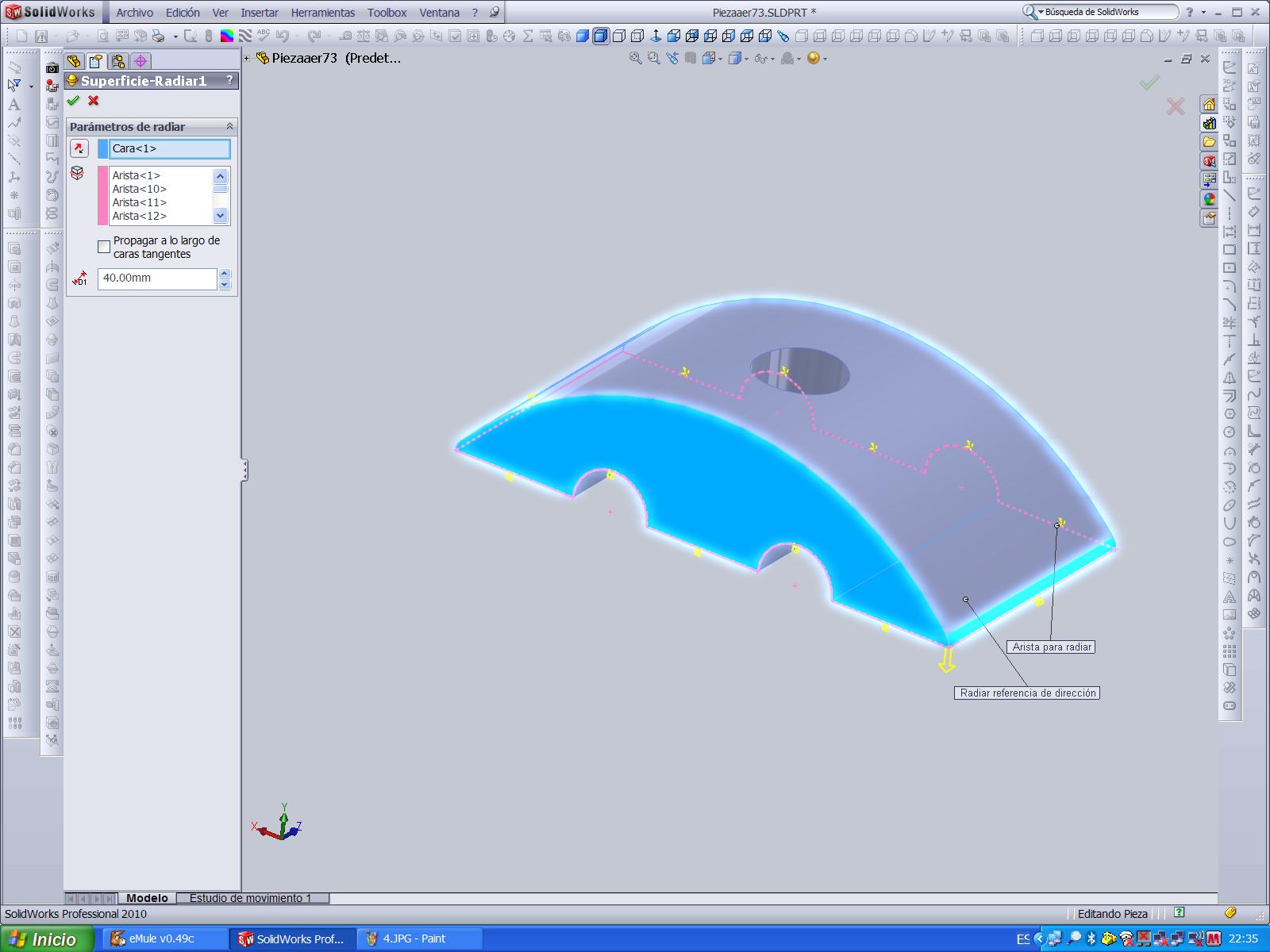
Task: Switch to the ConfigurationManager tab
Action: pos(118,61)
